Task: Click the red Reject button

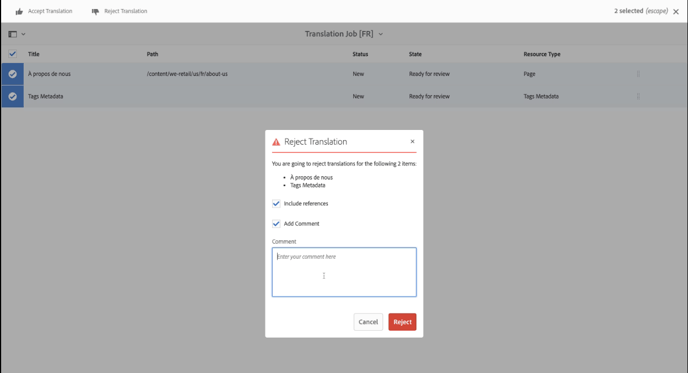Action: (x=402, y=322)
